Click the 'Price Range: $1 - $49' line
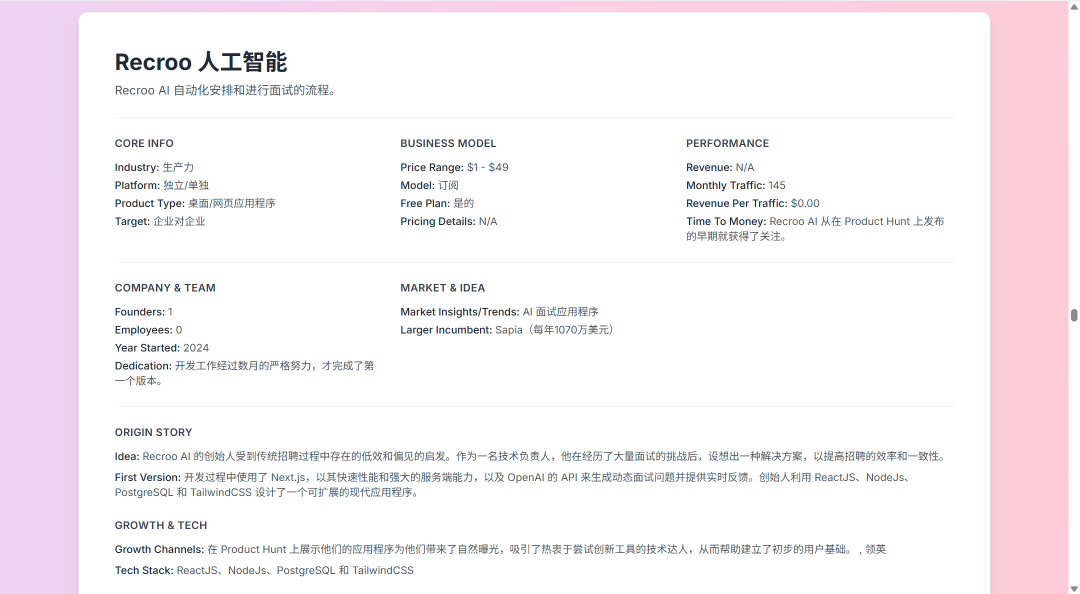The height and width of the screenshot is (594, 1080). click(x=455, y=167)
